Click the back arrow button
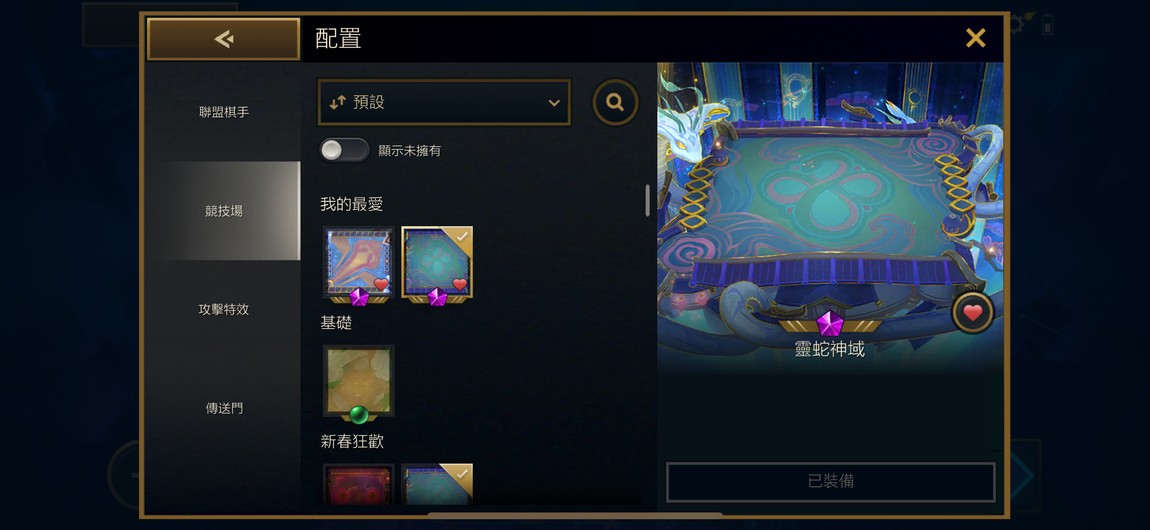The width and height of the screenshot is (1150, 530). [x=224, y=39]
